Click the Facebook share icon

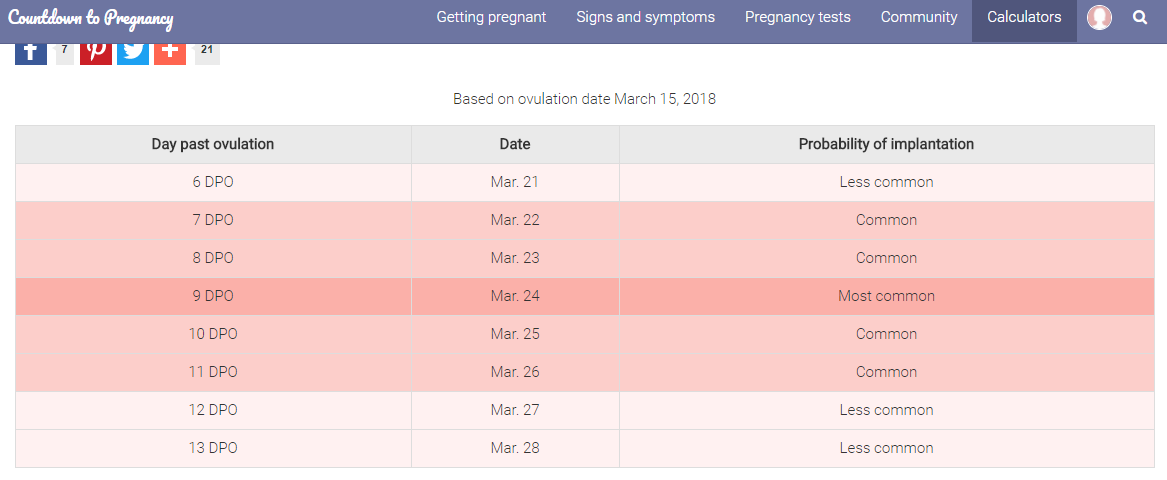[x=31, y=54]
